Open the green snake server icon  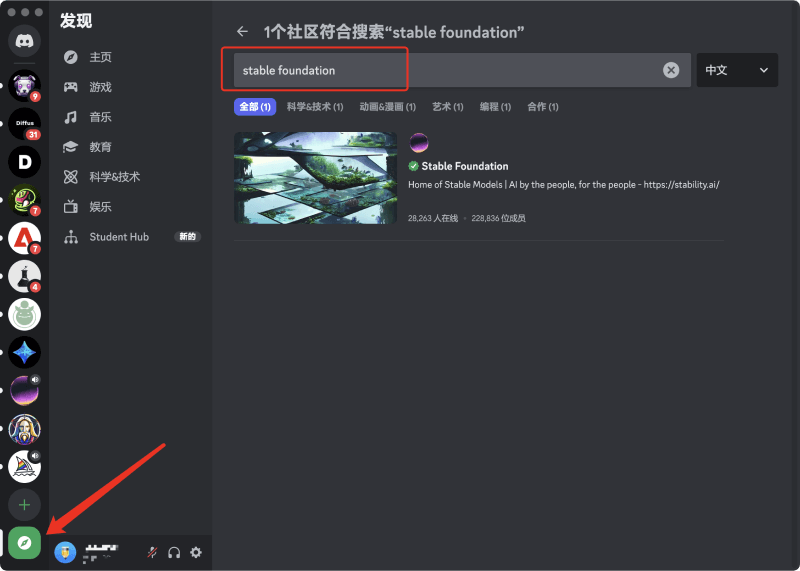pos(24,200)
